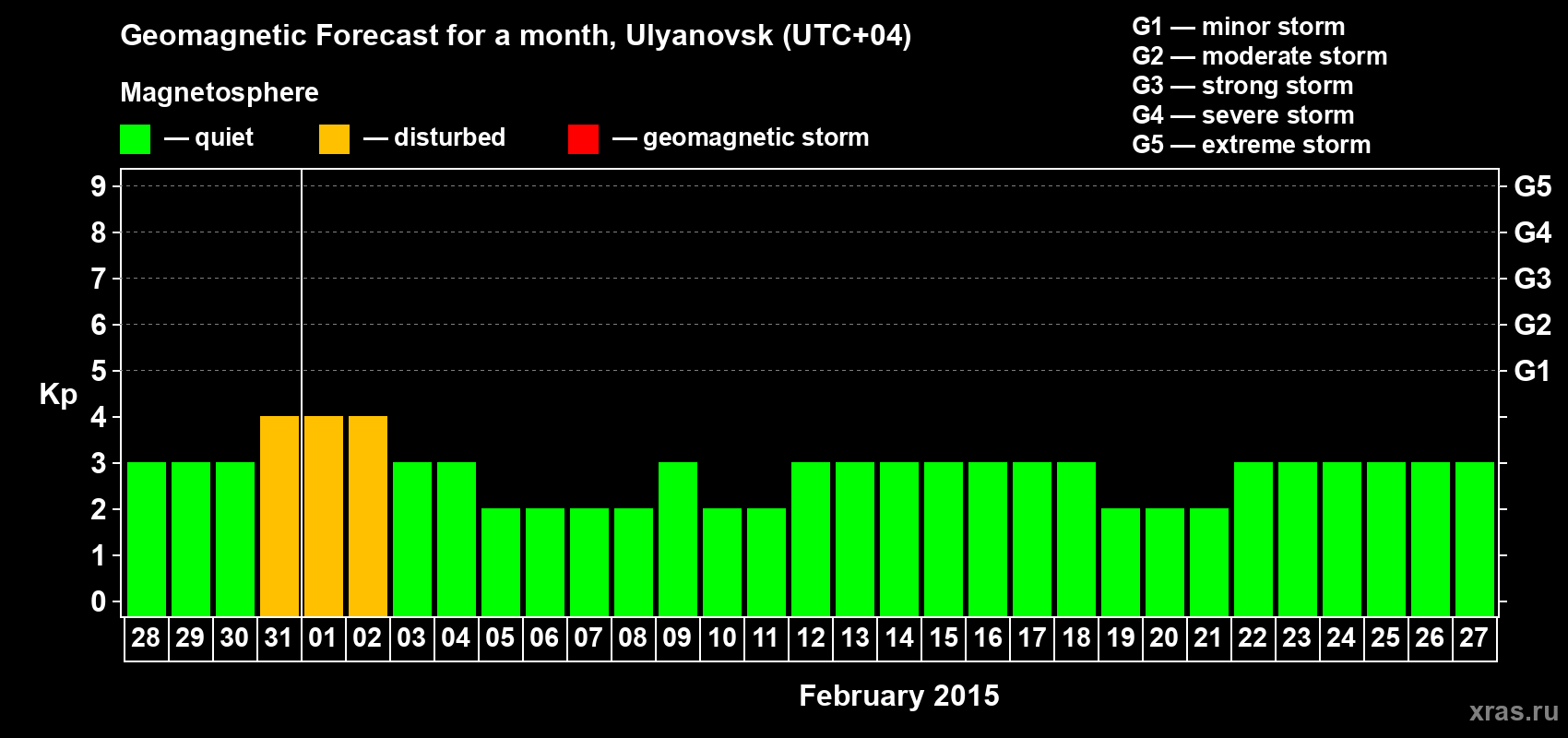The width and height of the screenshot is (1568, 738).
Task: Click the green bar for day 25
Action: (x=1386, y=539)
